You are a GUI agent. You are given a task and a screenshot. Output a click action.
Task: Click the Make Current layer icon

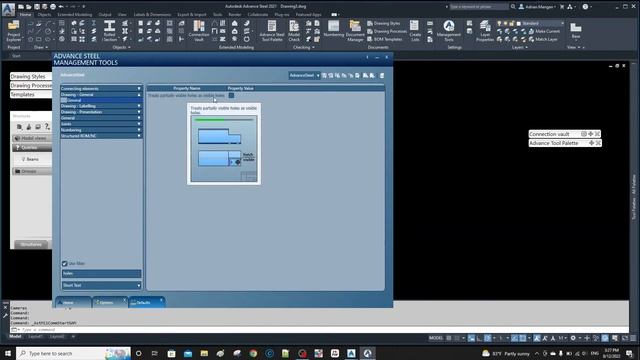pos(531,31)
